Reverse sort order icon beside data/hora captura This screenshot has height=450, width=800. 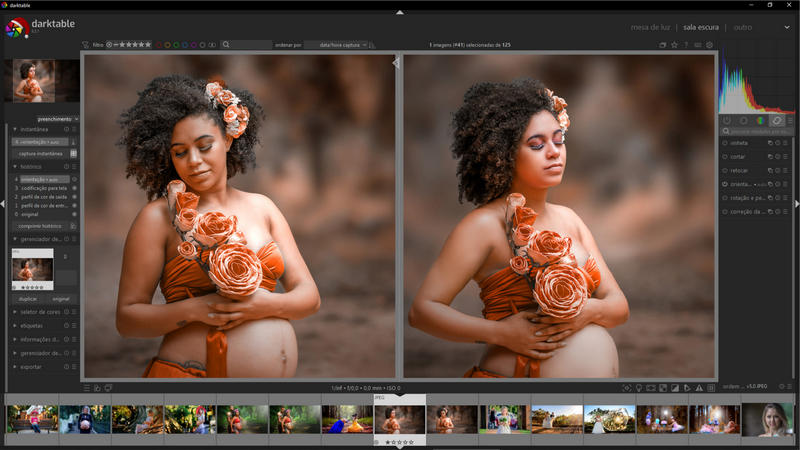pyautogui.click(x=372, y=45)
